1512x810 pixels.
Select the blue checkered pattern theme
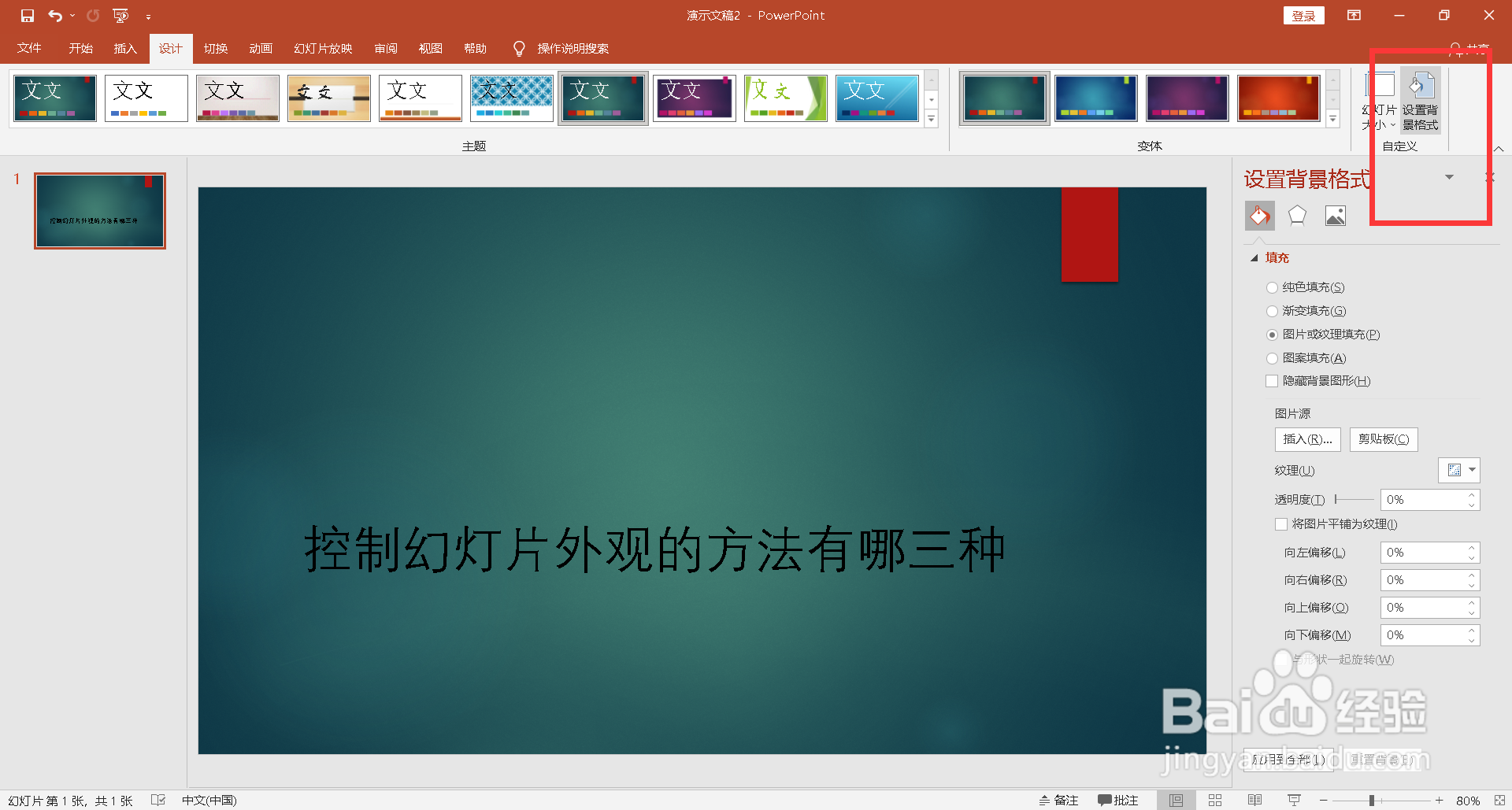[512, 98]
